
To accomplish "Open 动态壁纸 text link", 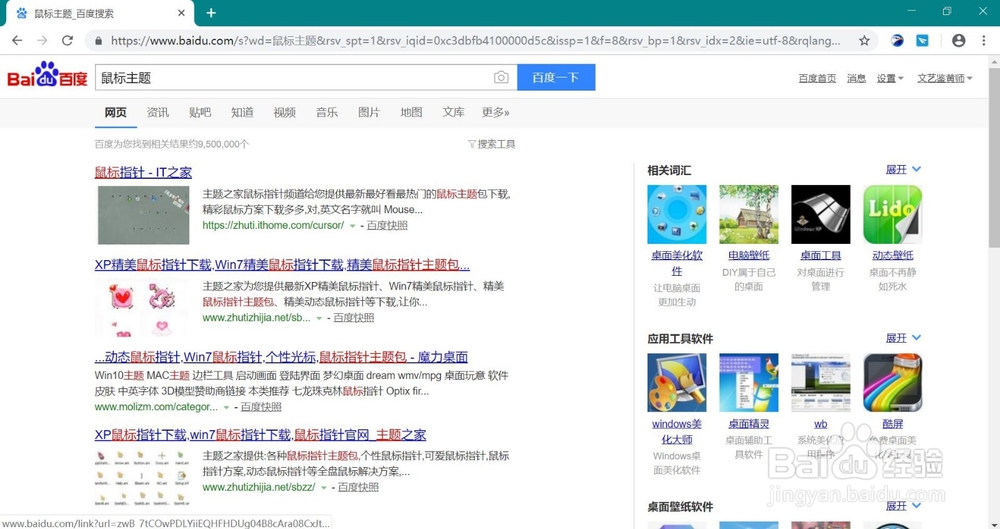I will click(x=893, y=255).
